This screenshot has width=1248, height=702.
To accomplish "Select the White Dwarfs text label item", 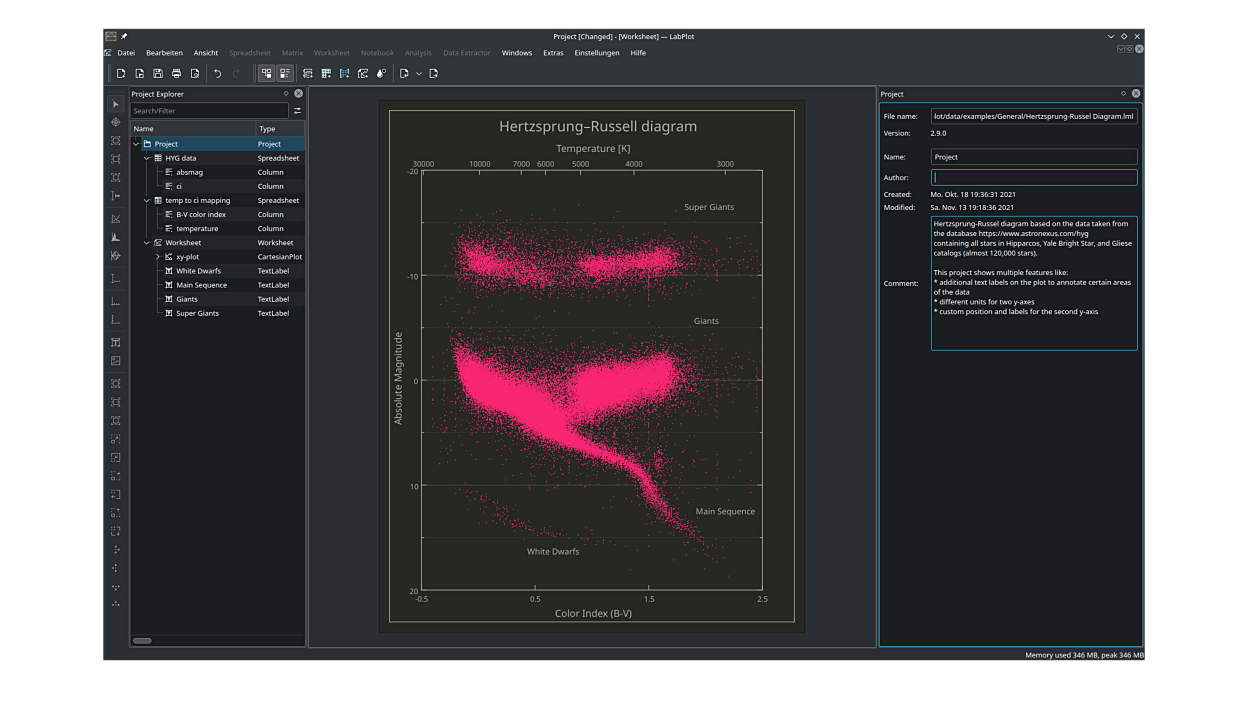I will point(198,271).
